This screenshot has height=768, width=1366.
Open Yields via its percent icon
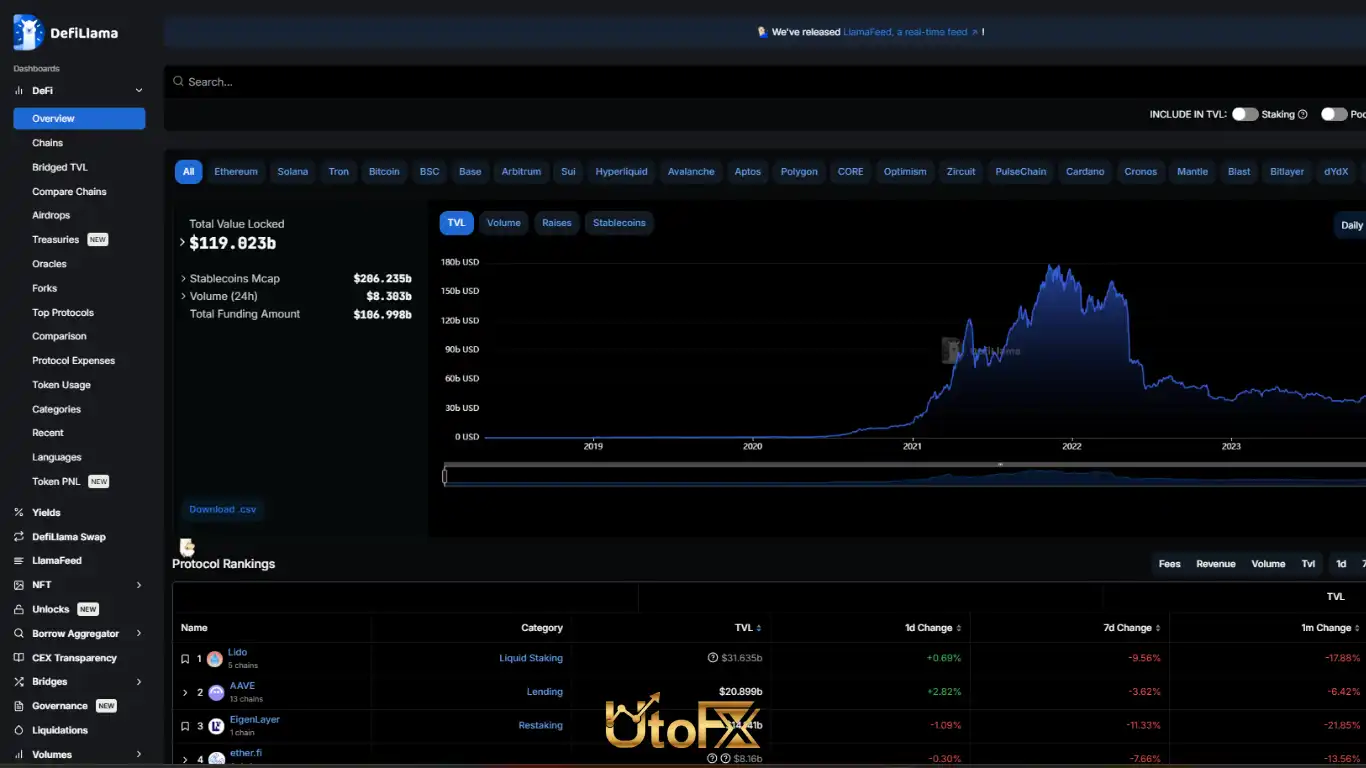tap(19, 513)
